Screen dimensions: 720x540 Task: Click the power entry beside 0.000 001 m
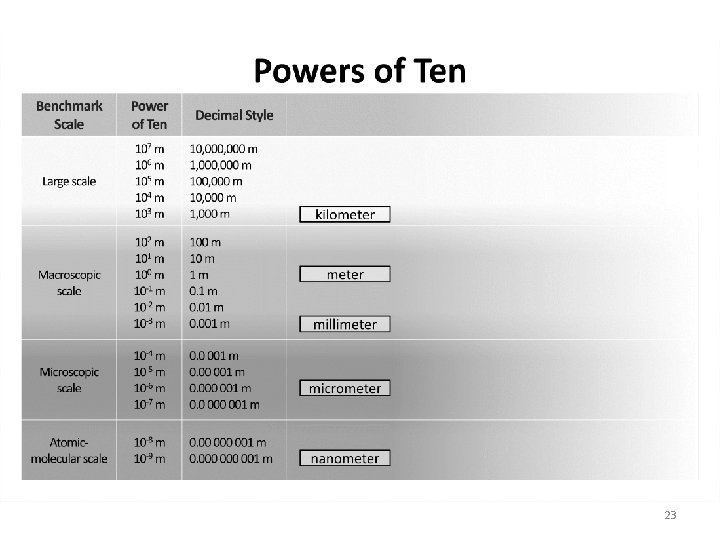click(x=149, y=388)
